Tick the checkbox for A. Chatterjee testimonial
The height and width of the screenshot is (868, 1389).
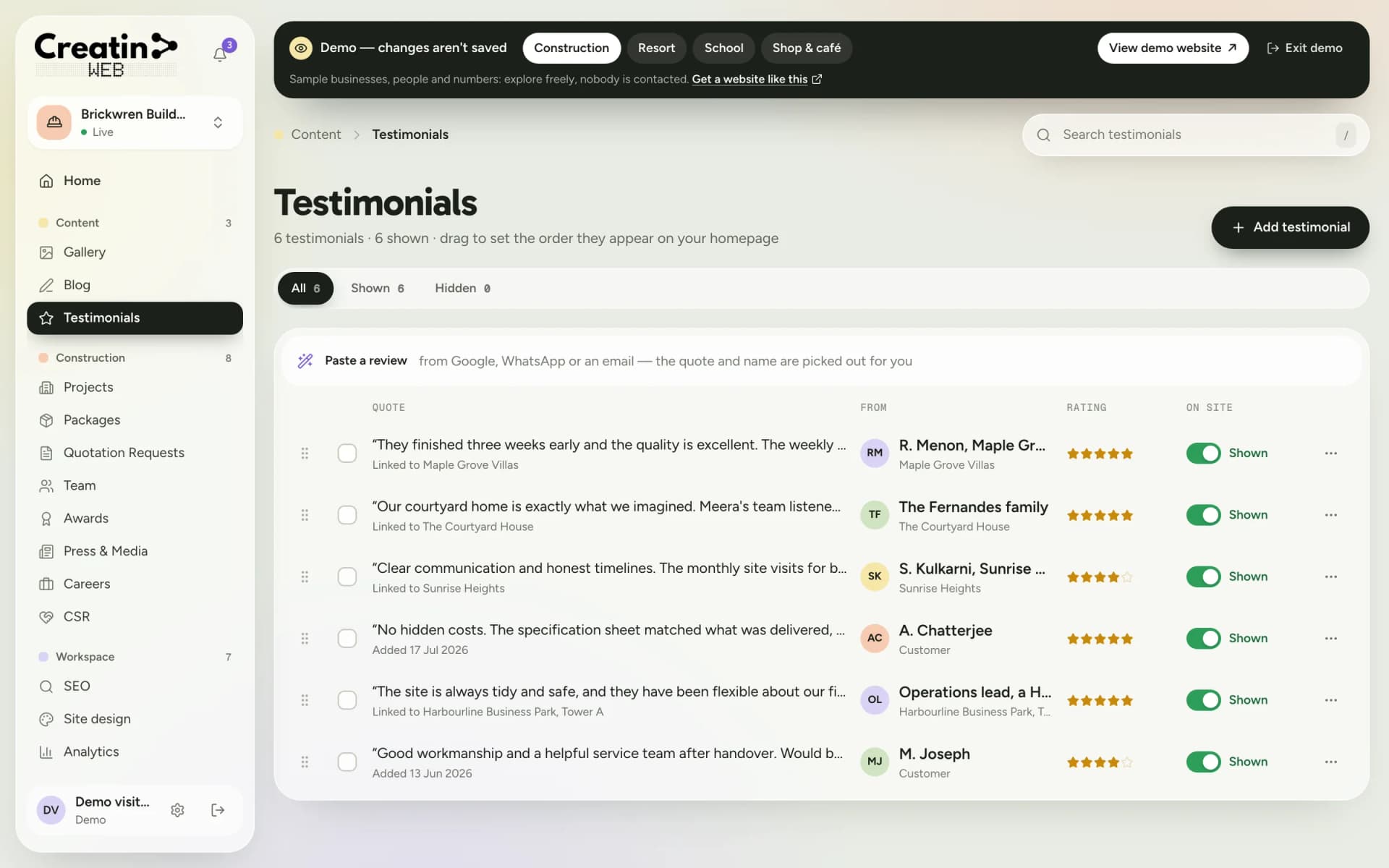[347, 639]
